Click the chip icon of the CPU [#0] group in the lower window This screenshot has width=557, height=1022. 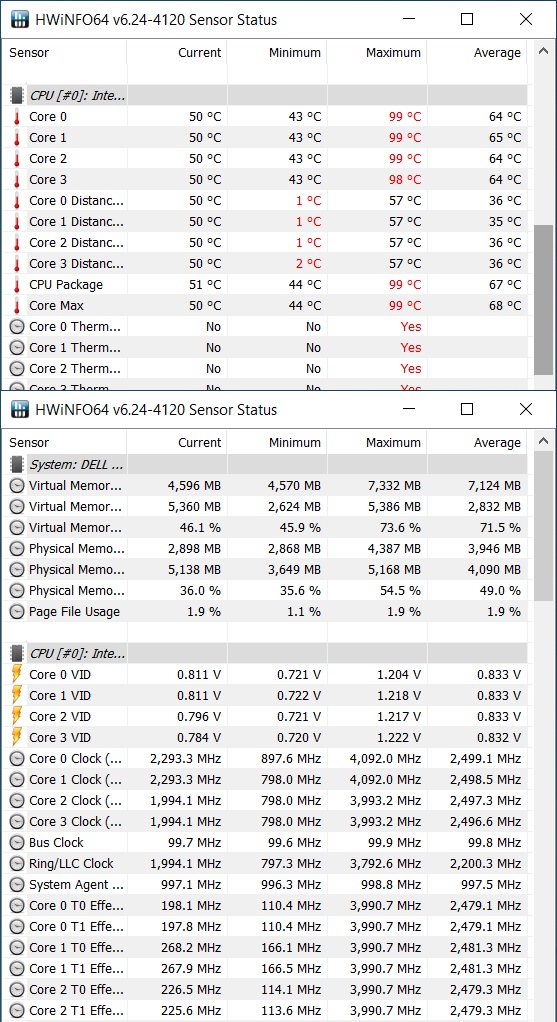click(17, 653)
